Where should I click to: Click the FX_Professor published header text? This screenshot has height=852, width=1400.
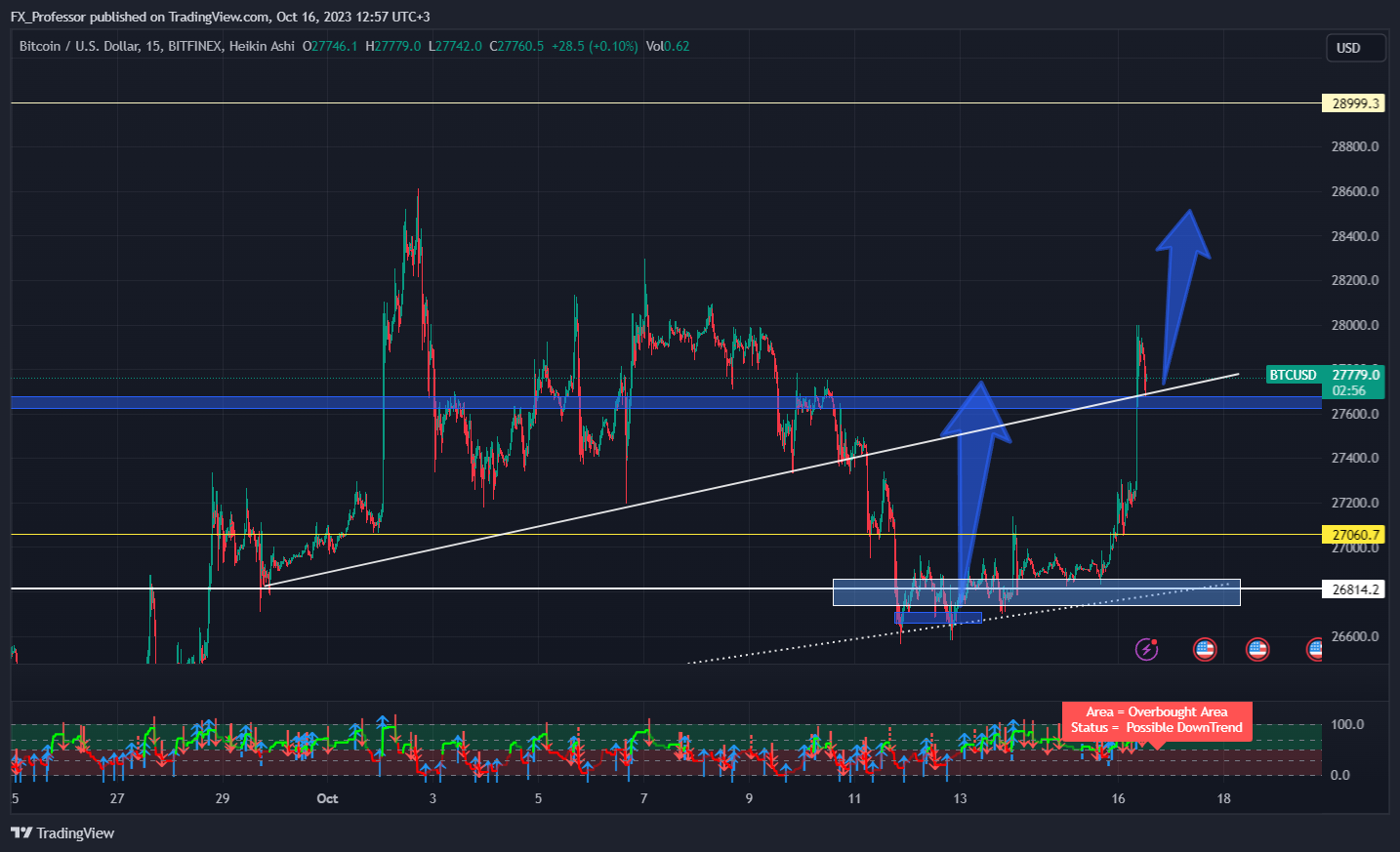(x=221, y=17)
